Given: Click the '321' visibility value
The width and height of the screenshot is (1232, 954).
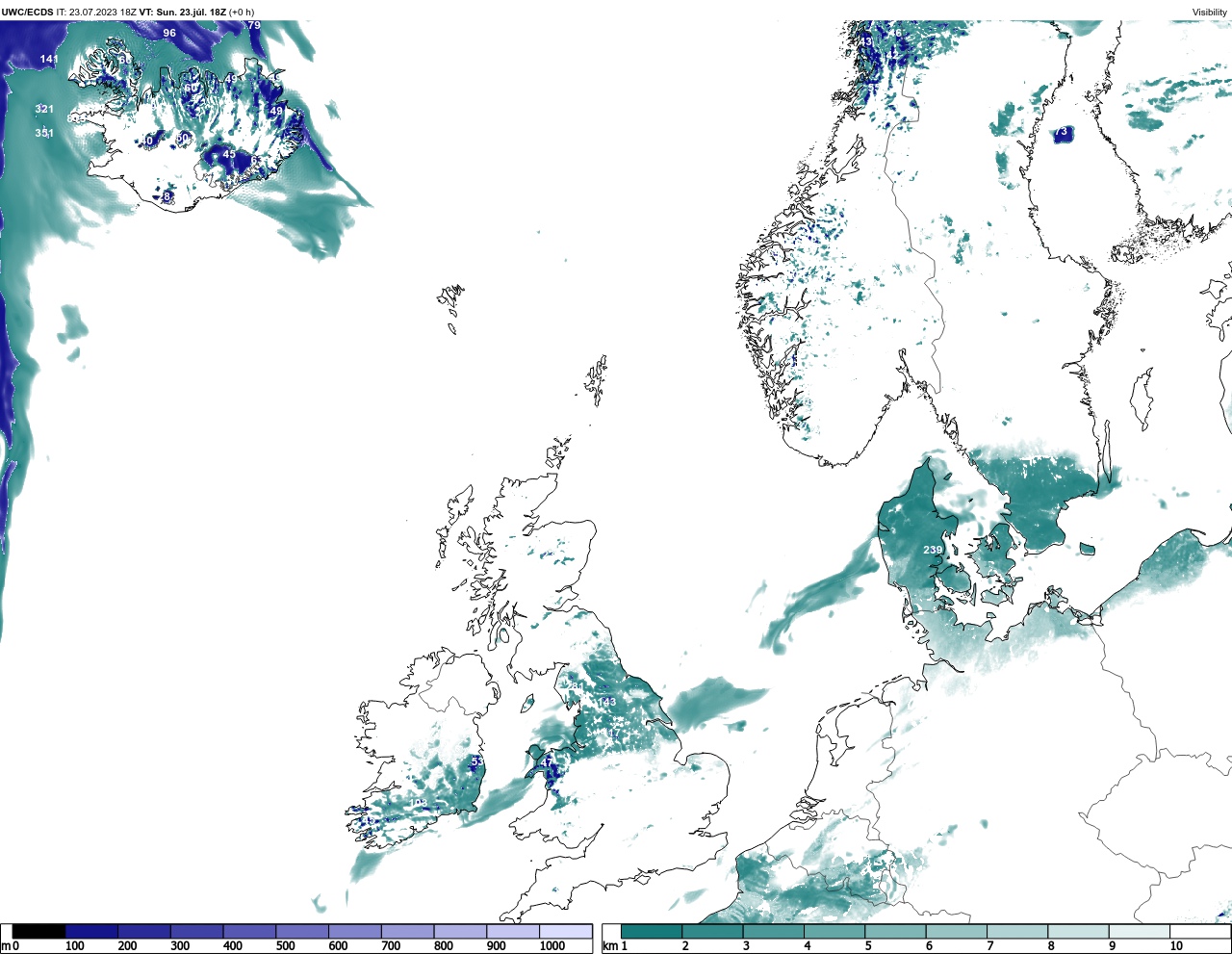Looking at the screenshot, I should click(x=44, y=110).
